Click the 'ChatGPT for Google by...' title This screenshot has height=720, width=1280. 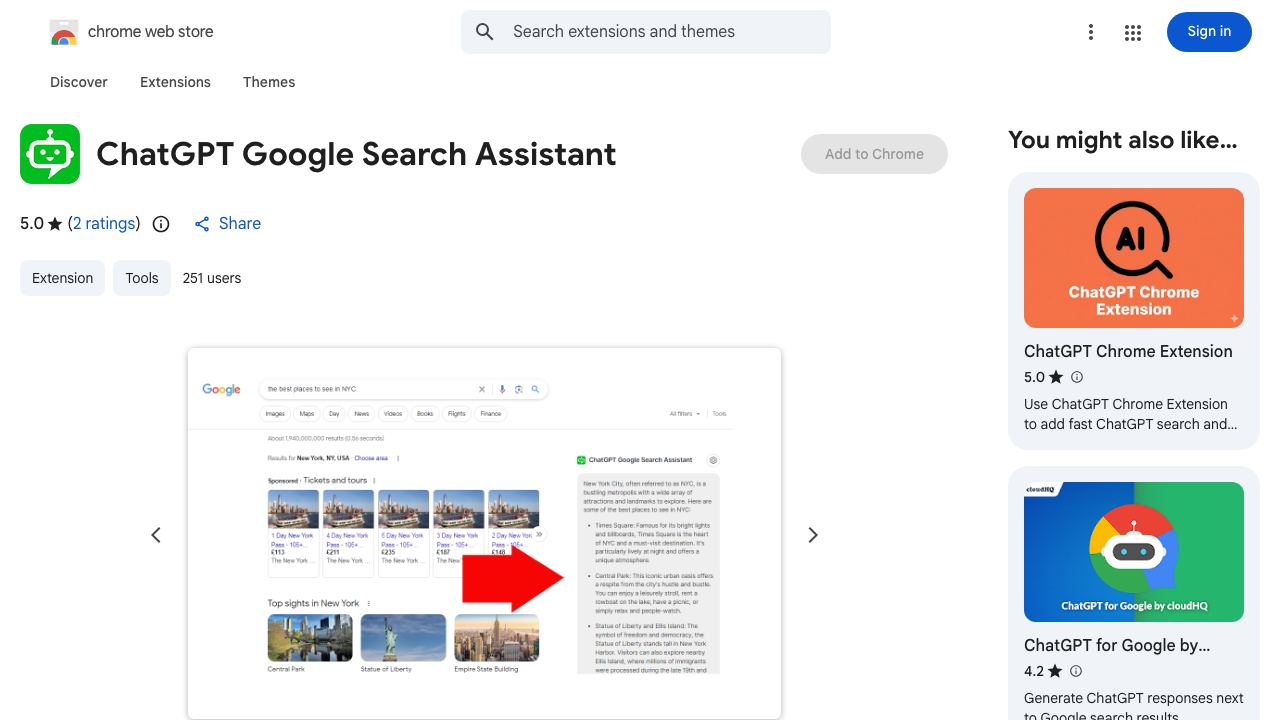(x=1117, y=645)
